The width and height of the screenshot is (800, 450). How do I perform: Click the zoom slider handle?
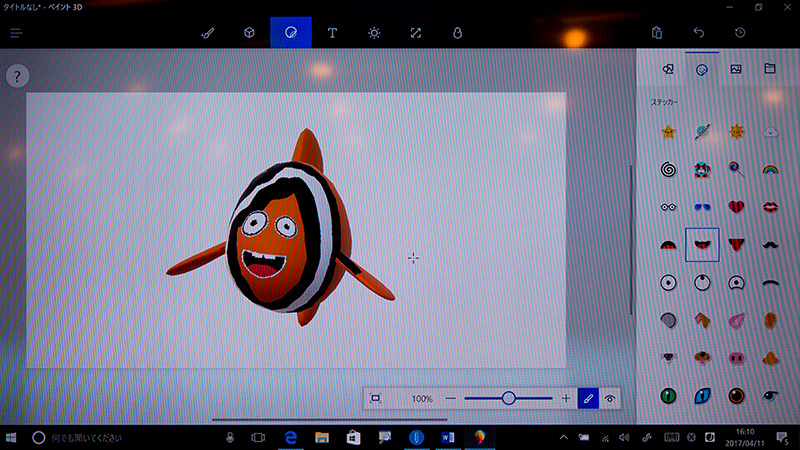508,398
